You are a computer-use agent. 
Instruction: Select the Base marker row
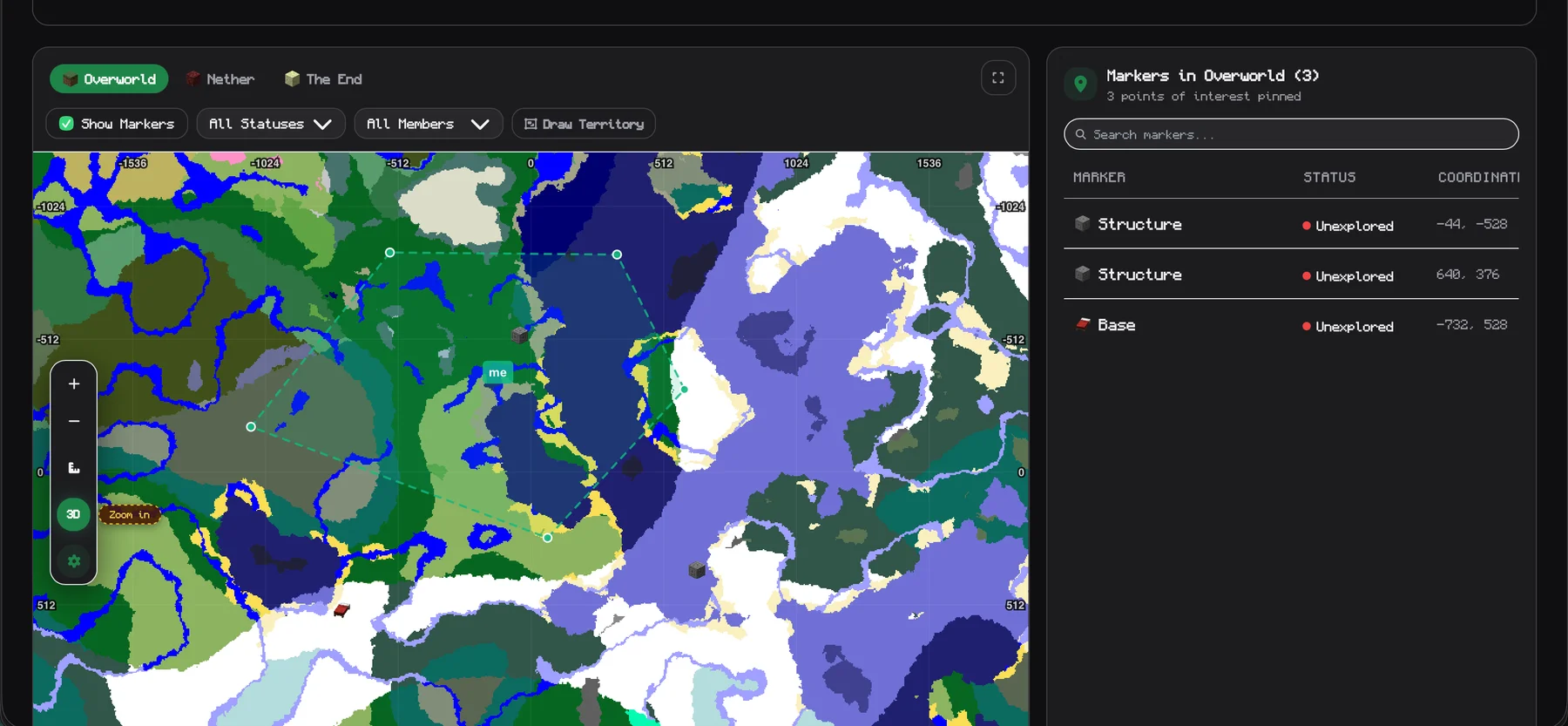point(1291,324)
